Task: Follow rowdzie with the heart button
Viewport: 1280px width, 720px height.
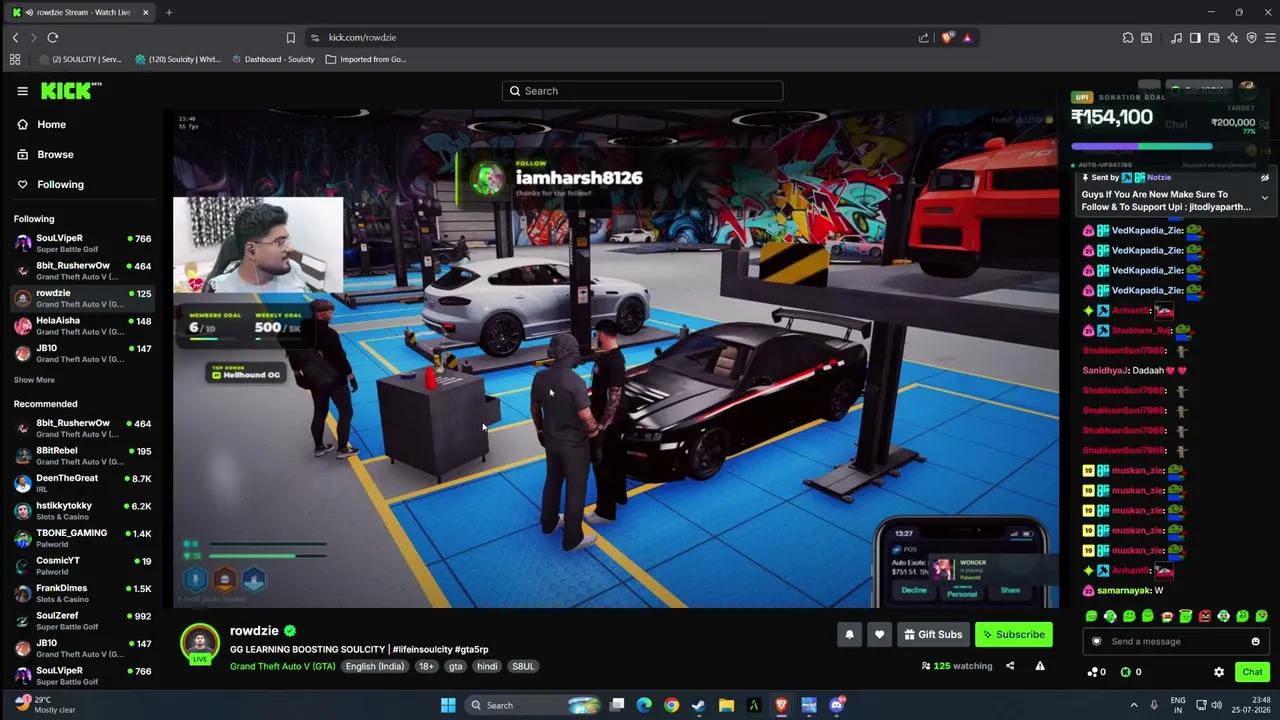Action: [879, 634]
